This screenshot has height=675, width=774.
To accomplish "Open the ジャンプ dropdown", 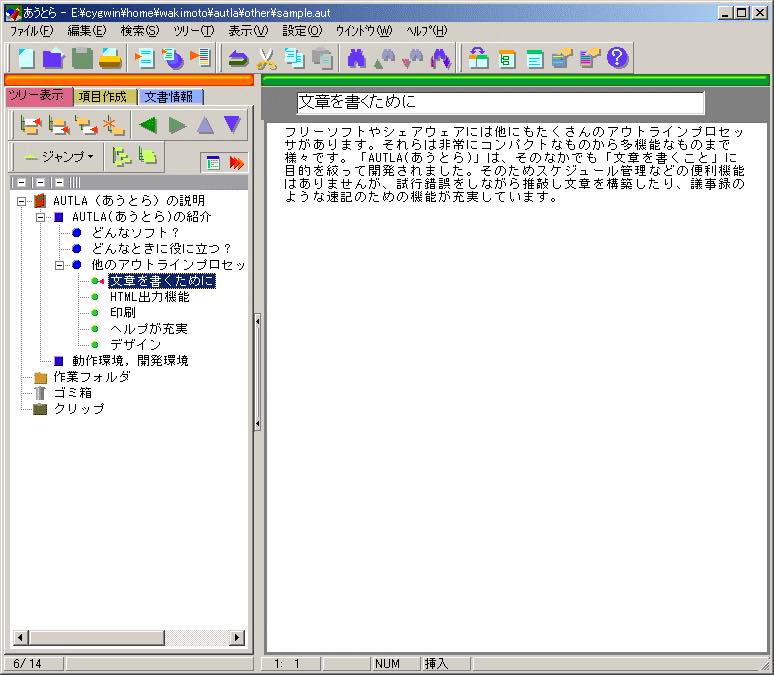I will click(x=58, y=157).
